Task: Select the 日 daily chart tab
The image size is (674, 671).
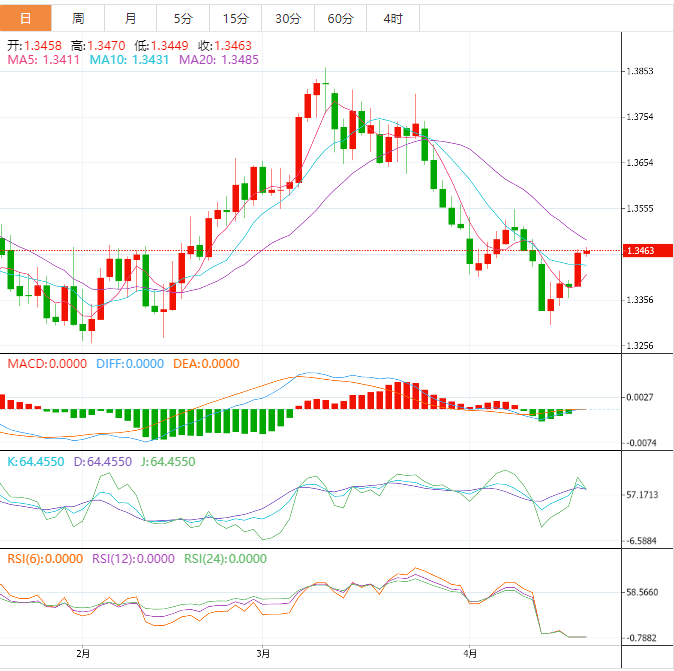Action: (x=25, y=18)
